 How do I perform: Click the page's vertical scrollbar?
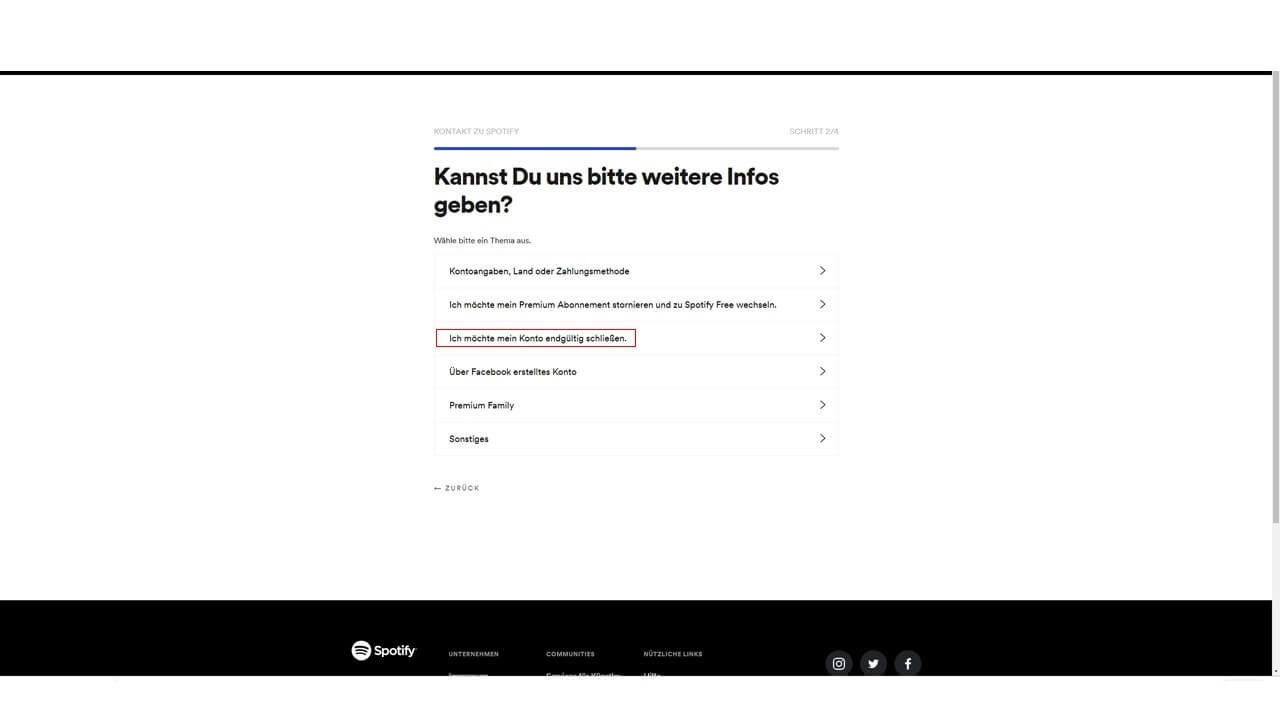[x=1275, y=297]
